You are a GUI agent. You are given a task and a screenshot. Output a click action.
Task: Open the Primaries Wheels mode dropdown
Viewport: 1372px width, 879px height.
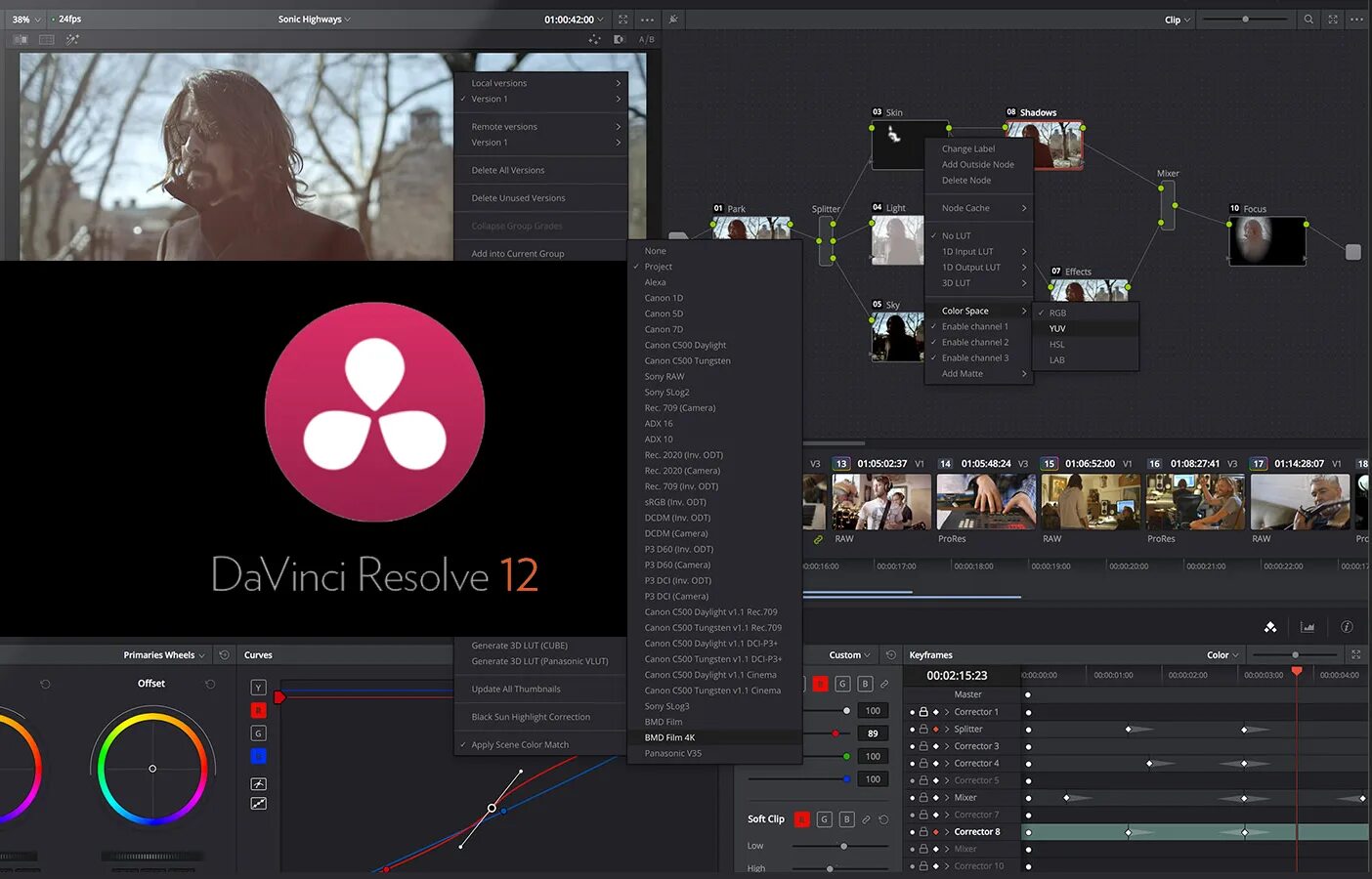(x=164, y=655)
